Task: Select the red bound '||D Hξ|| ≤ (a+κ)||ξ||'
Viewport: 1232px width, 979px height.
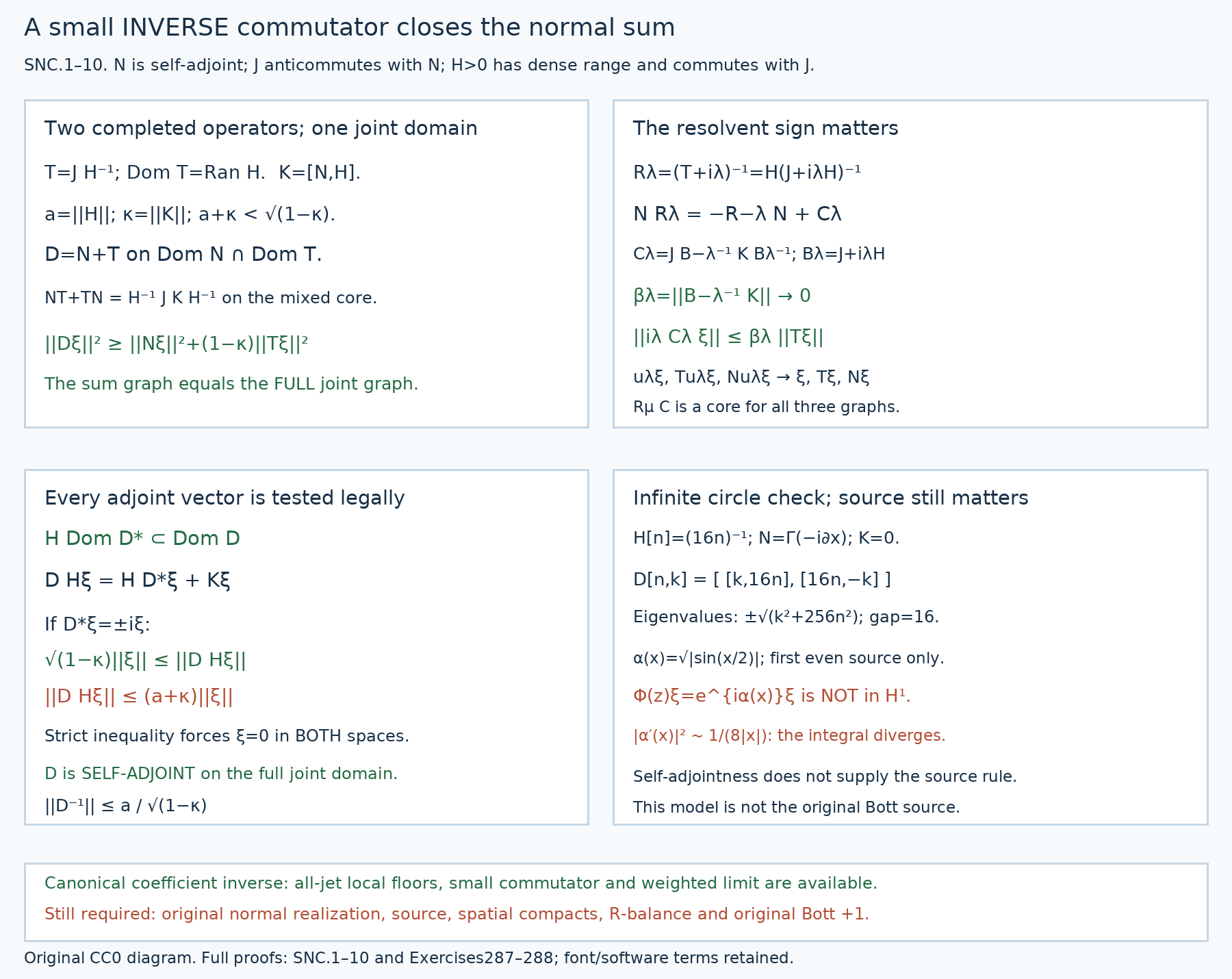Action: 139,697
